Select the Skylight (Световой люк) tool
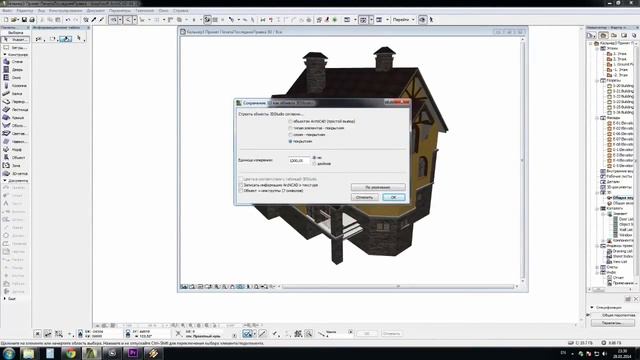The height and width of the screenshot is (360, 640). coord(15,133)
